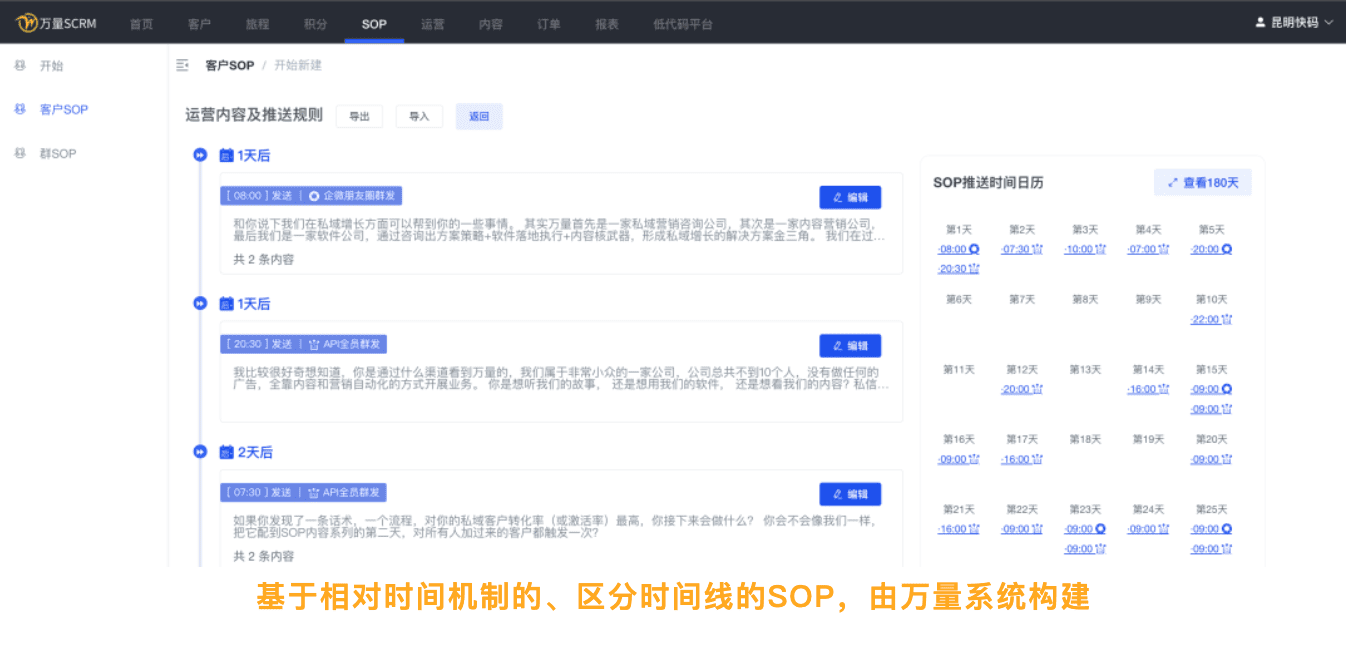Click the 开始新建 breadcrumb item
Image resolution: width=1346 pixels, height=650 pixels.
[x=298, y=65]
